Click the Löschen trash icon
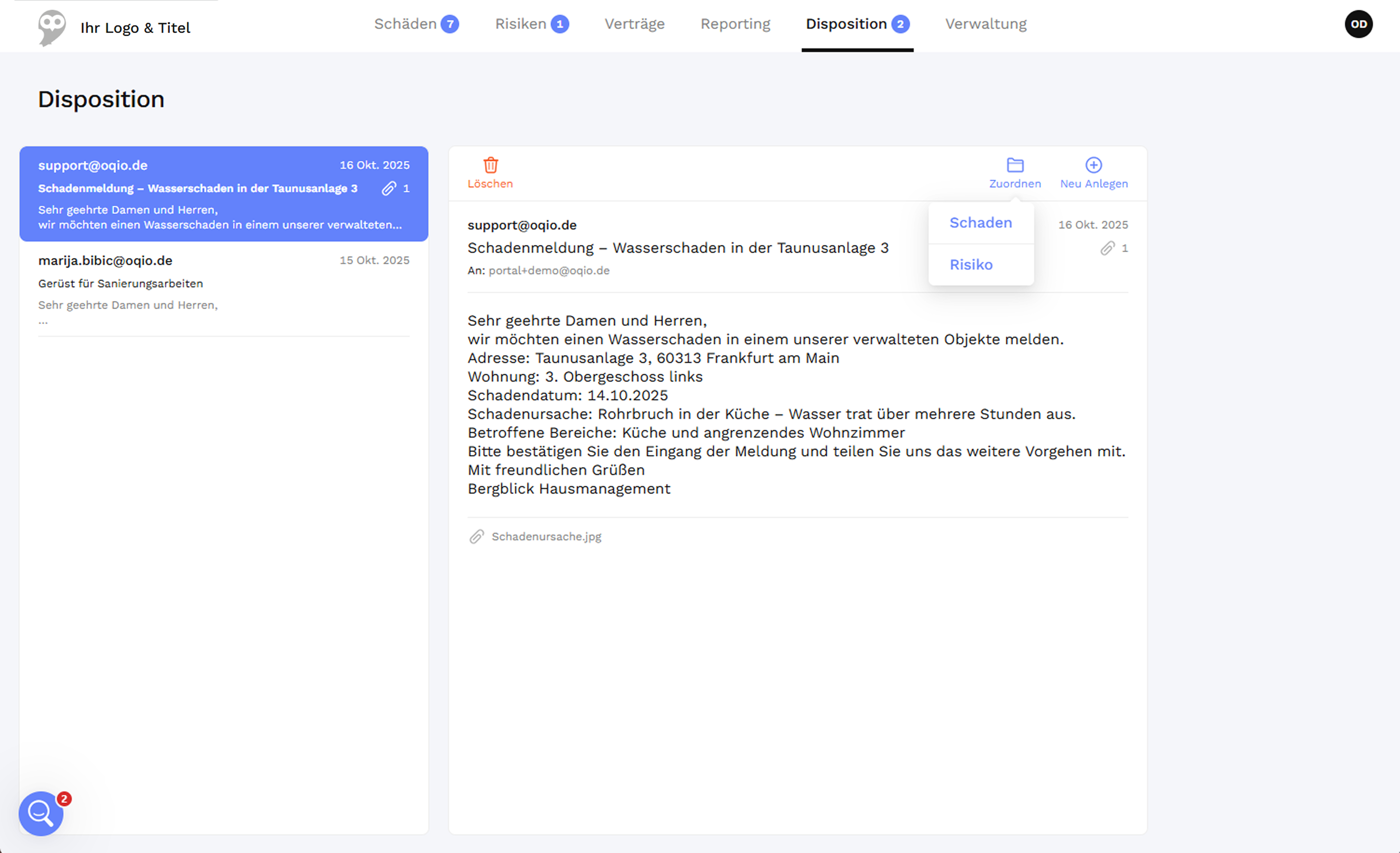The height and width of the screenshot is (853, 1400). 490,165
